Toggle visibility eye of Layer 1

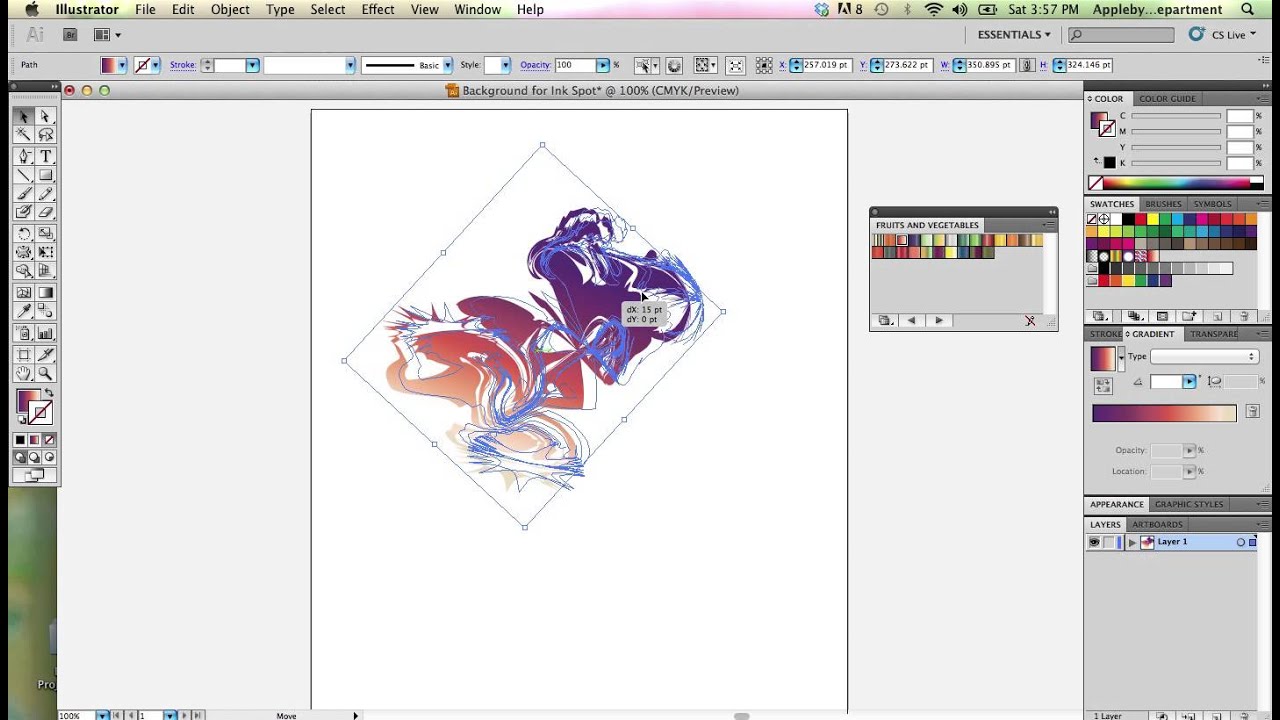[1094, 542]
